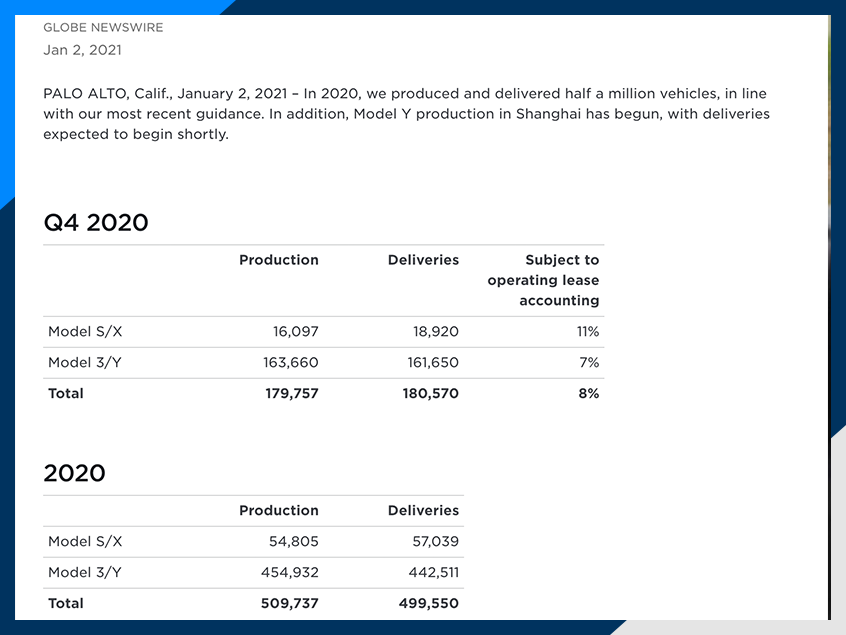Viewport: 846px width, 635px height.
Task: Select the 499,550 total deliveries value
Action: point(429,603)
